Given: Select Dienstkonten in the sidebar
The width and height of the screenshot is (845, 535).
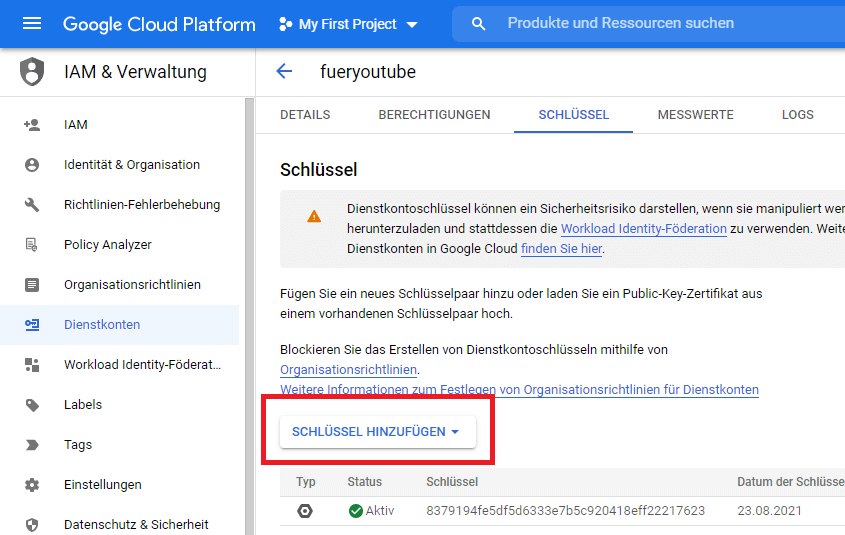Looking at the screenshot, I should point(119,324).
